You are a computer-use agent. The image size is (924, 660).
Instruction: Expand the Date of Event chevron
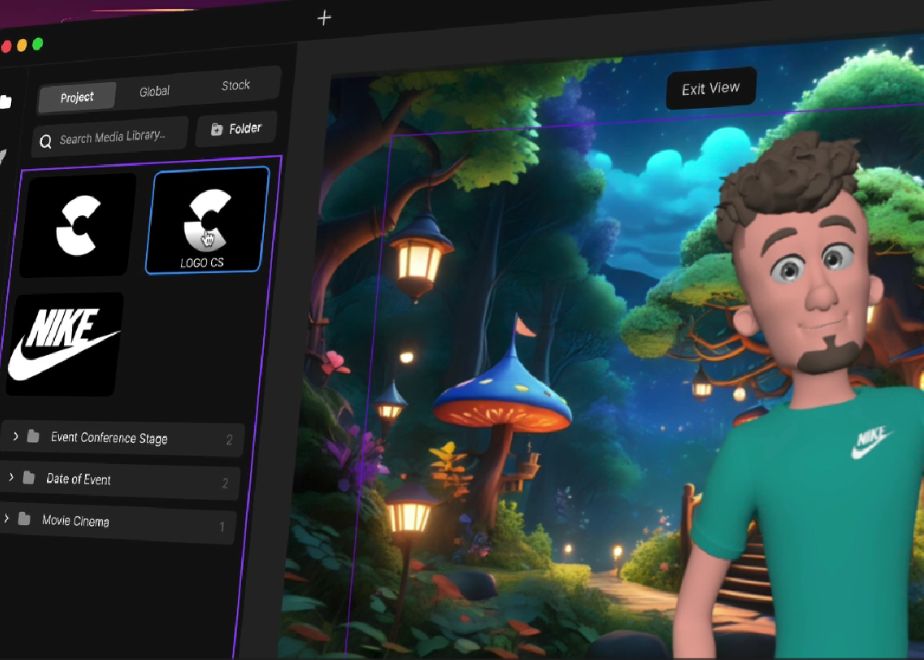(11, 477)
